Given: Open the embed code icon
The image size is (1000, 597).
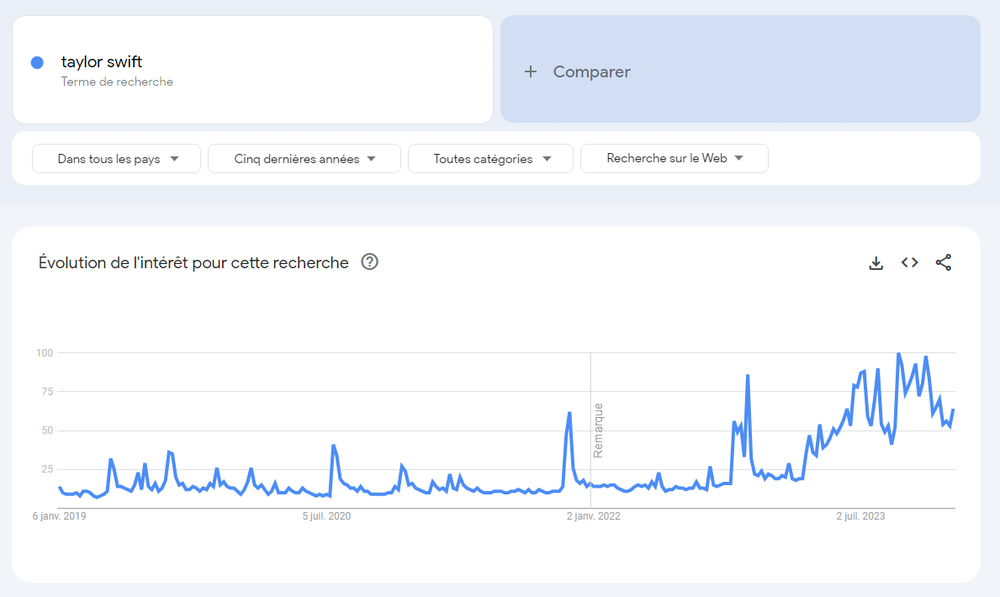Looking at the screenshot, I should pos(909,263).
